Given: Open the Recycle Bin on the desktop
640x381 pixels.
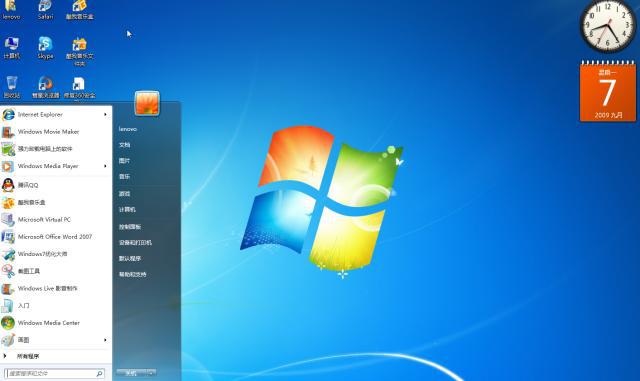Looking at the screenshot, I should [x=11, y=87].
